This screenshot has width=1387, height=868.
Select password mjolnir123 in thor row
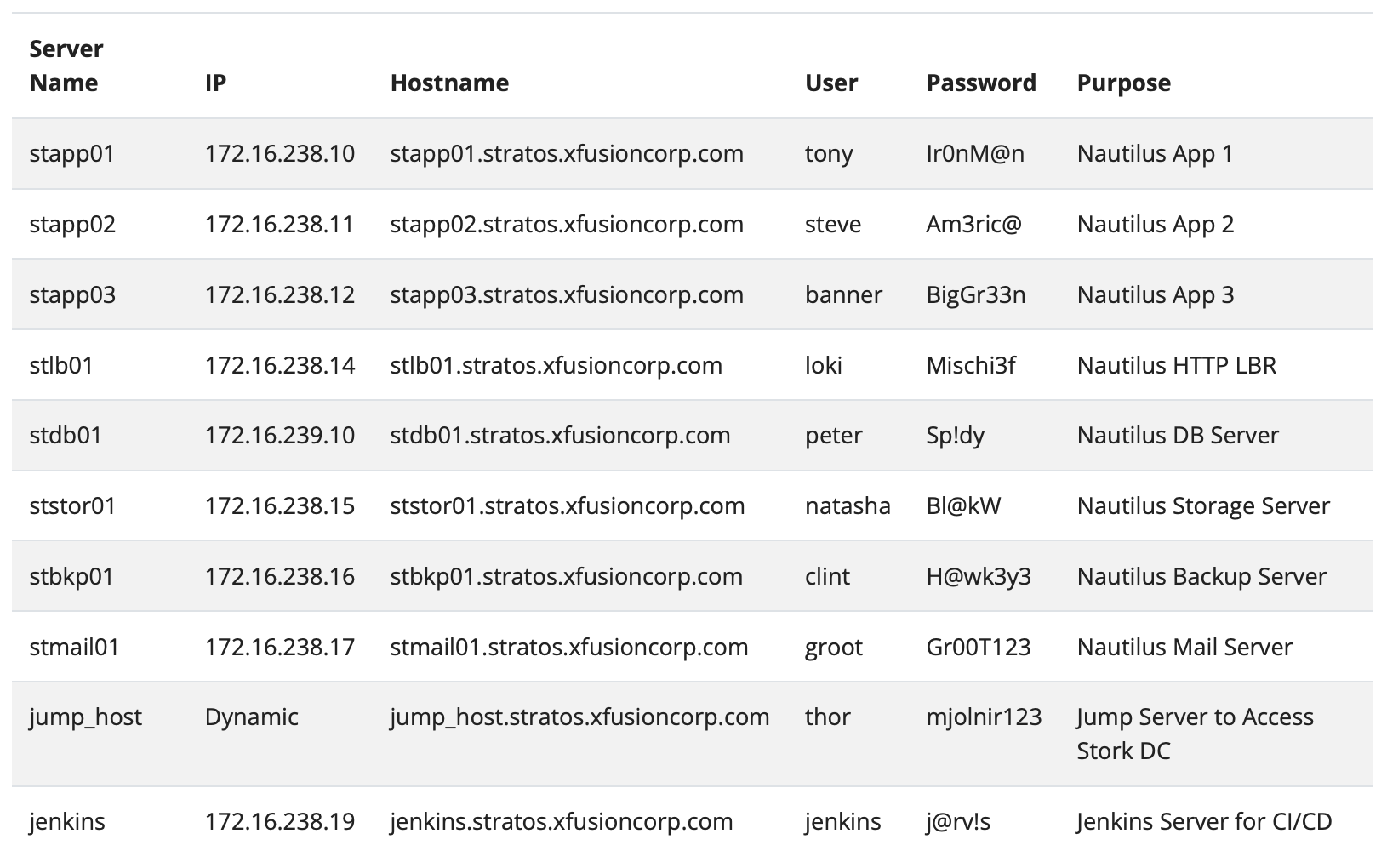[984, 717]
